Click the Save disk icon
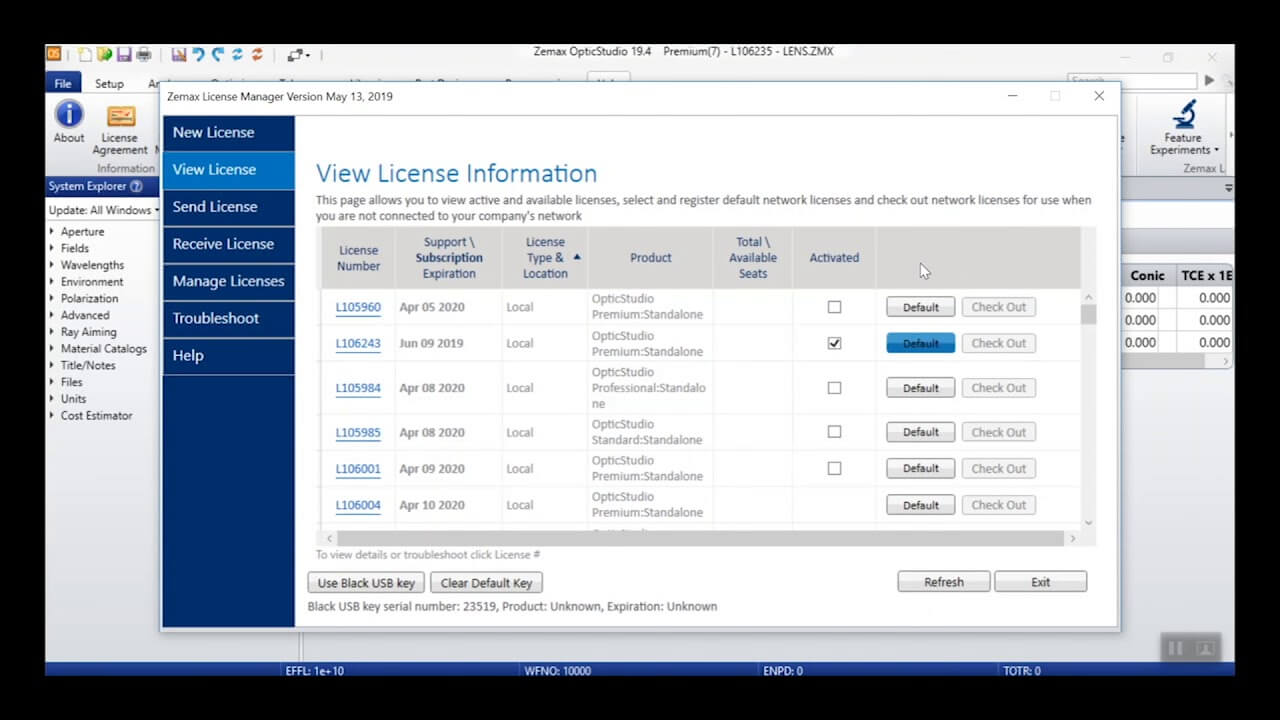 [124, 54]
